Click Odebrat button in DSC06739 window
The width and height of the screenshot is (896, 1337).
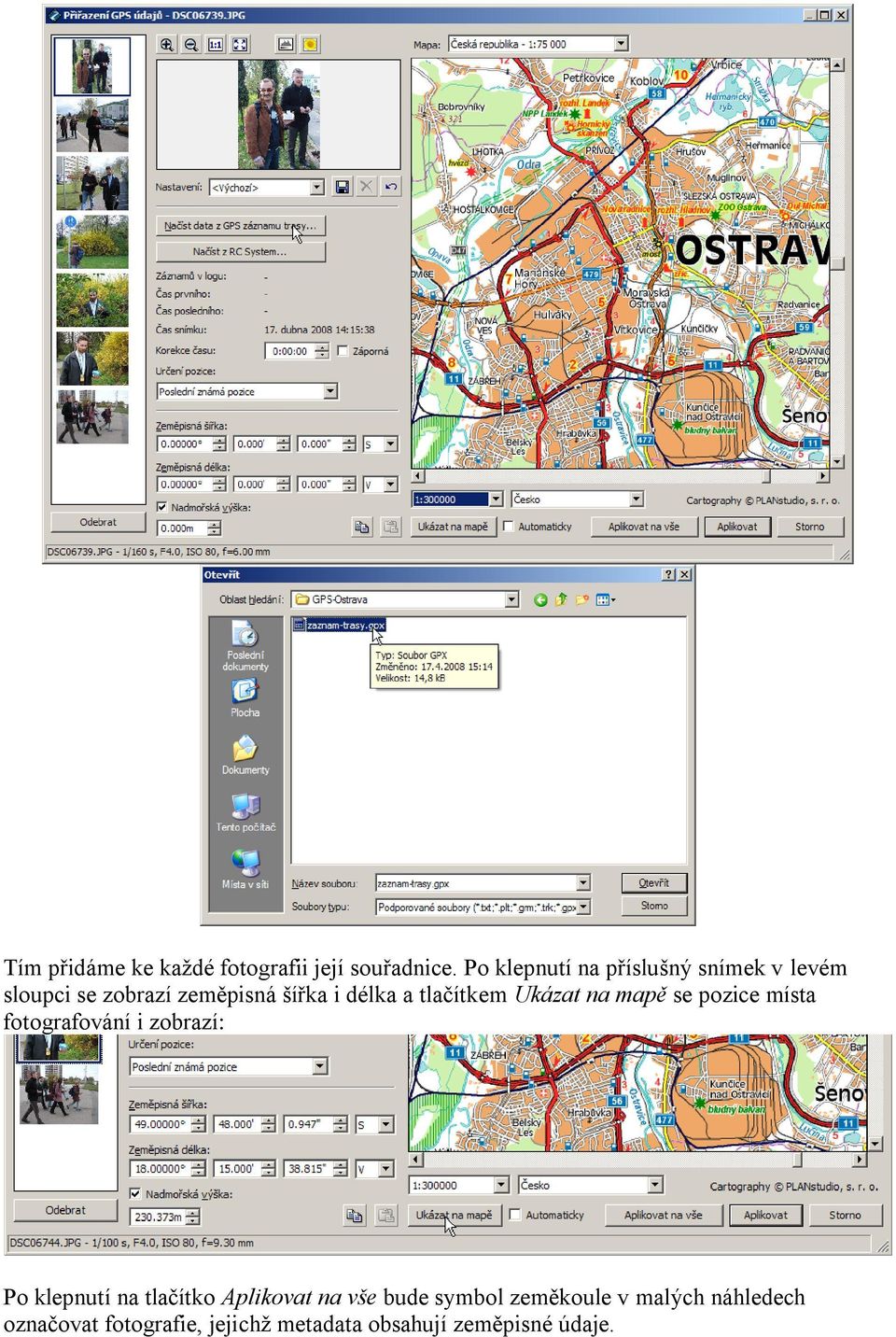point(98,523)
